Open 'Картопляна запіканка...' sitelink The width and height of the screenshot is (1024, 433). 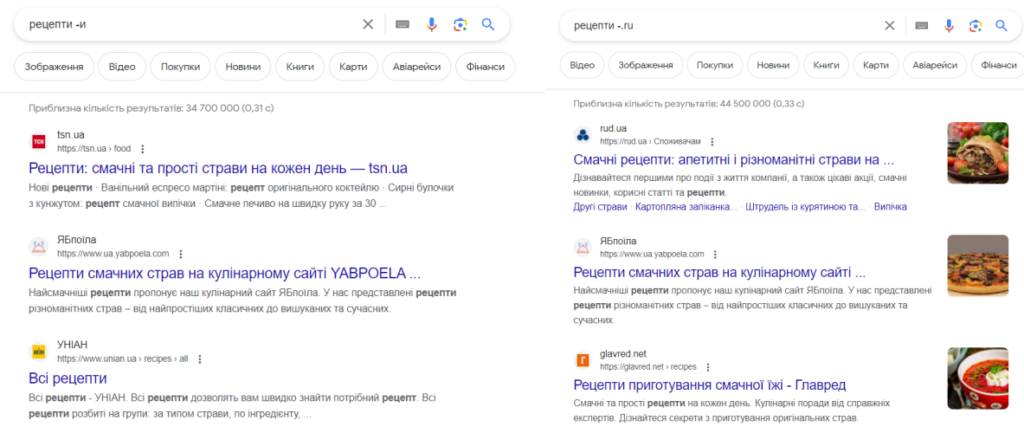[686, 207]
